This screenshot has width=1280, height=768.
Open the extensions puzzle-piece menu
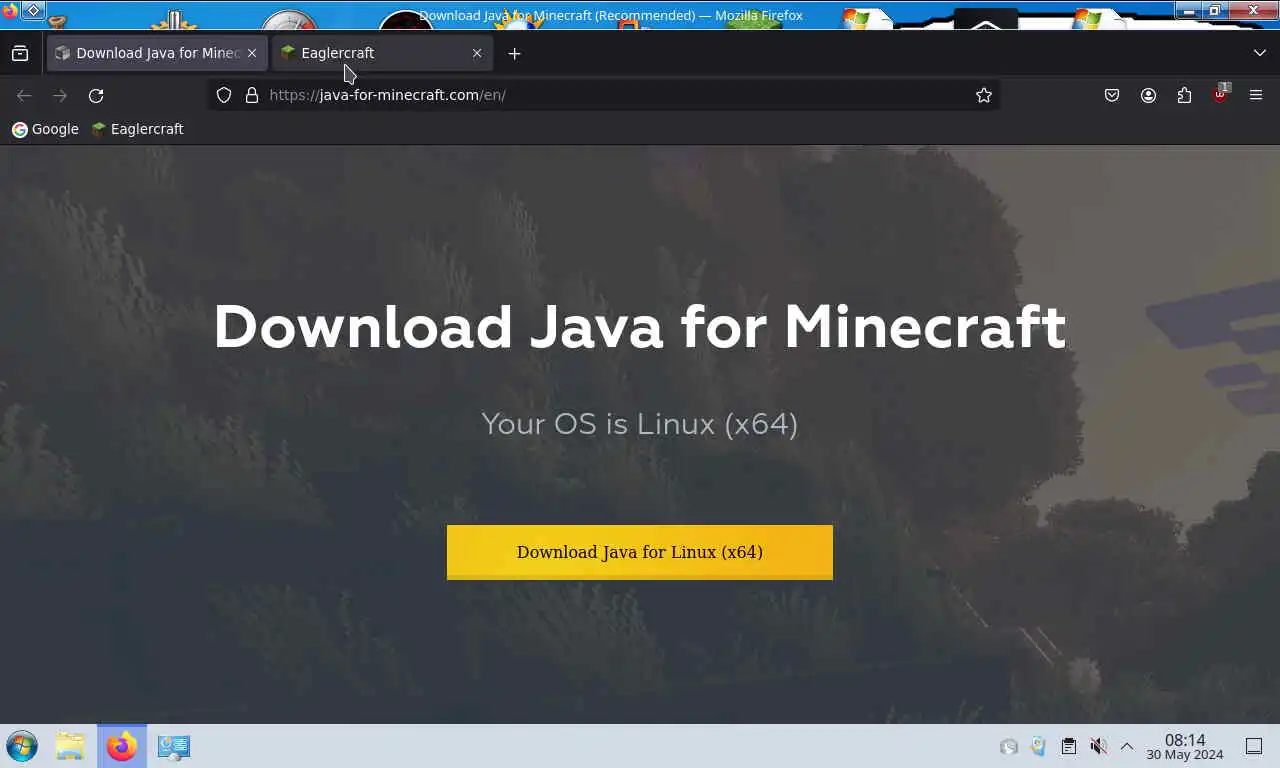pyautogui.click(x=1184, y=95)
